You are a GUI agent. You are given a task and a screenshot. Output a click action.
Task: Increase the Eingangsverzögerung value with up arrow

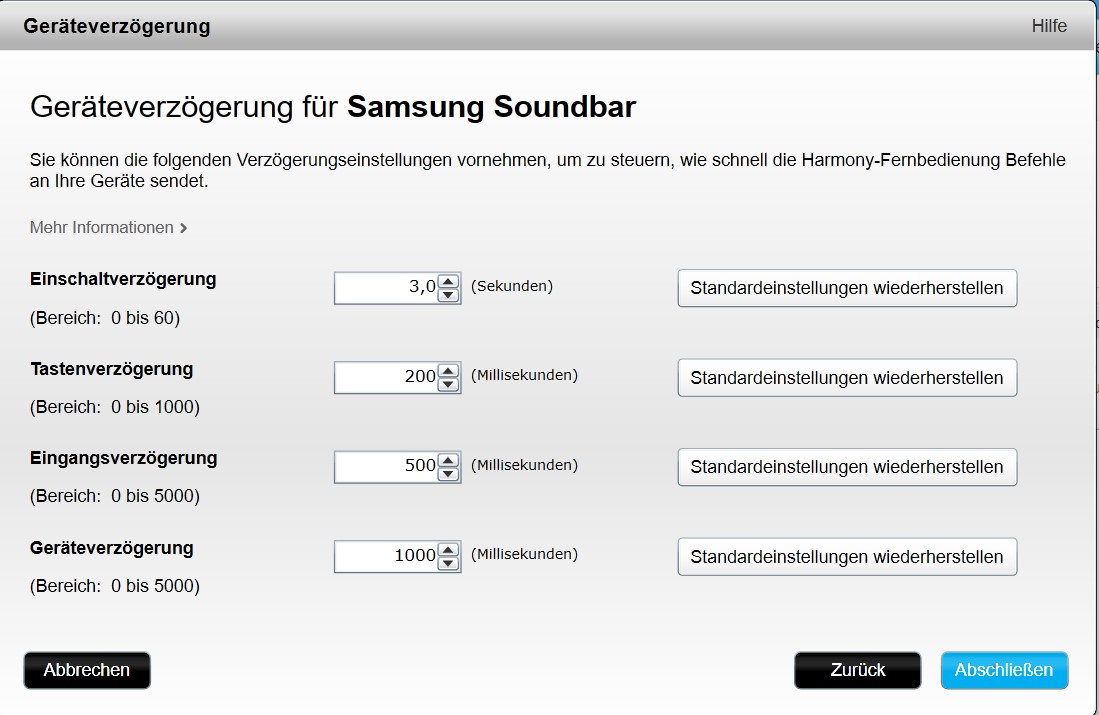[449, 461]
